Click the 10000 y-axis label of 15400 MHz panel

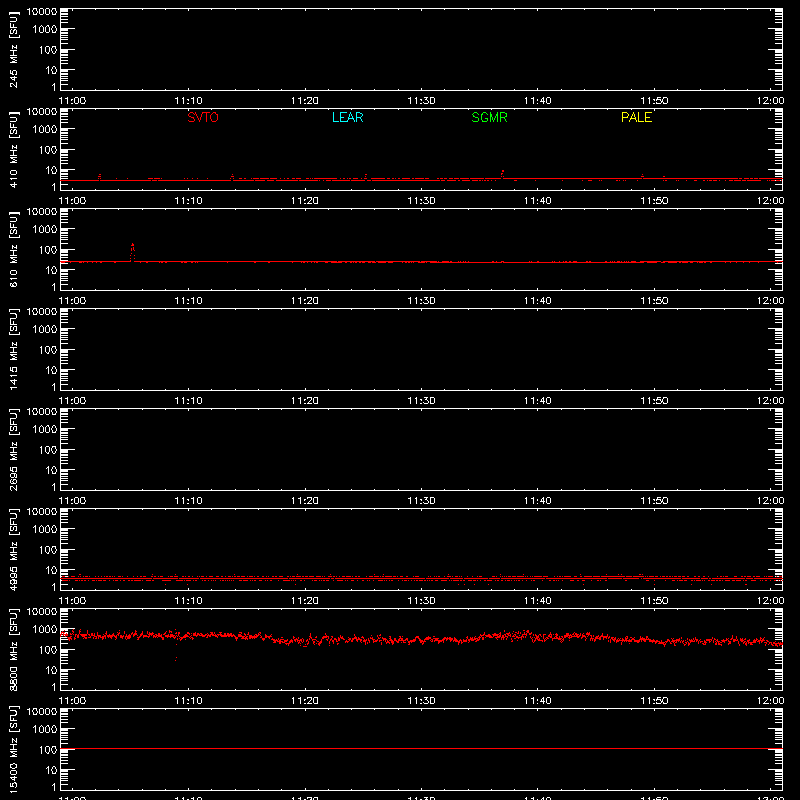(x=42, y=712)
